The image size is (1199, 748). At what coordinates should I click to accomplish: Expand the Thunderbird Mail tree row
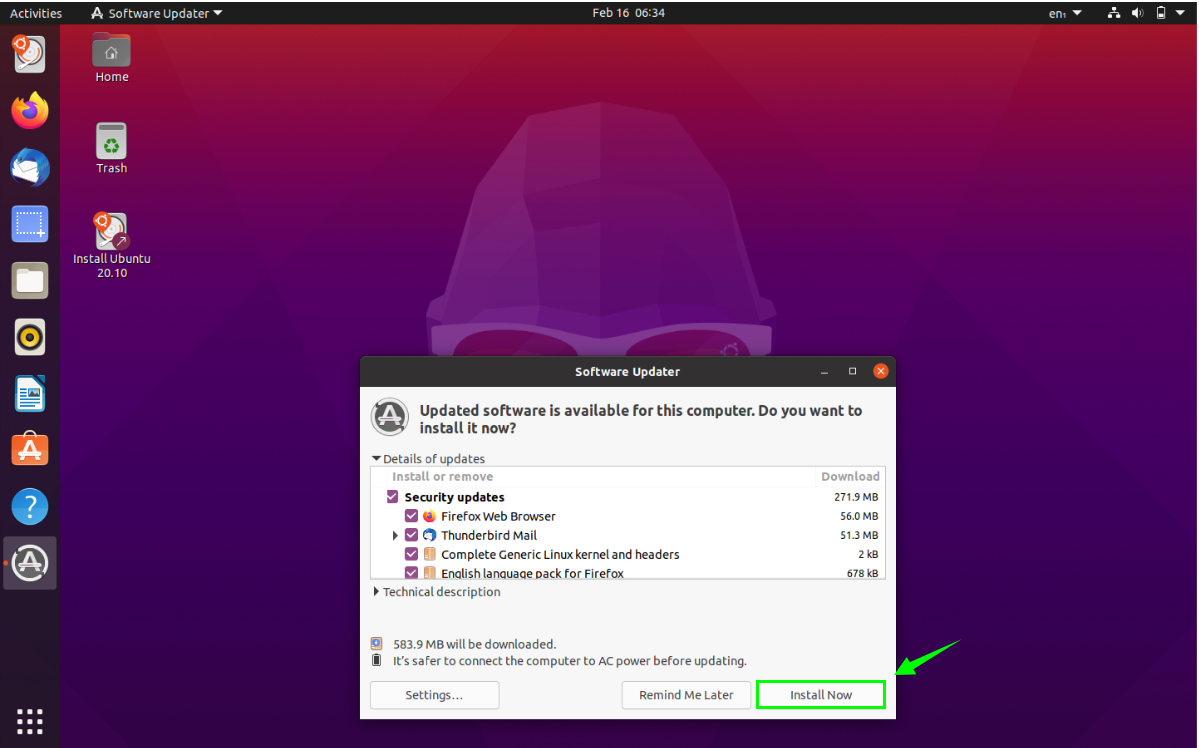[x=395, y=535]
